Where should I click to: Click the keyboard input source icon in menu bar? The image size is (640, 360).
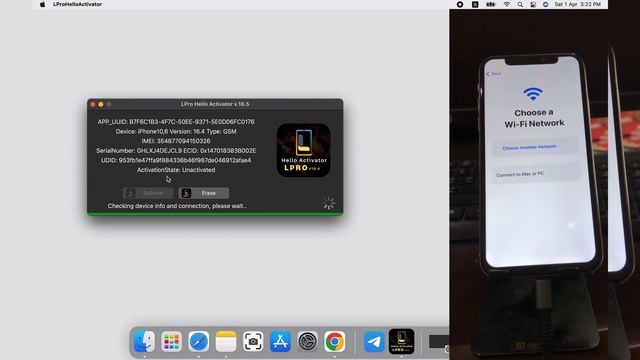[475, 4]
